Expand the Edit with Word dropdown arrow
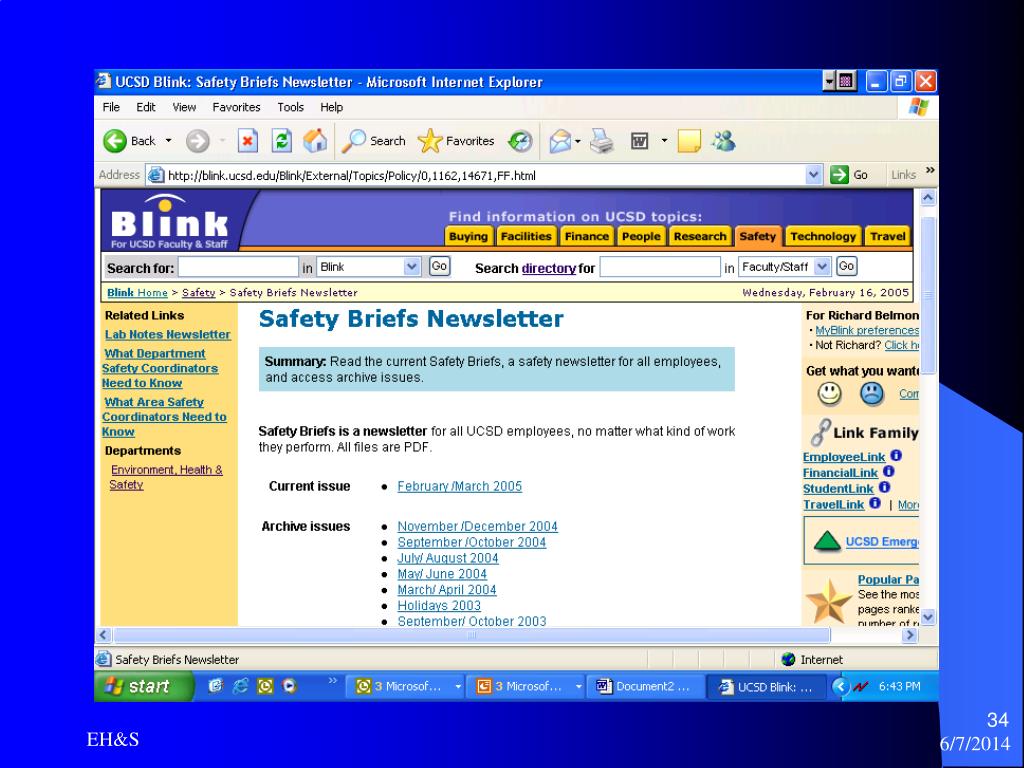Viewport: 1024px width, 768px height. tap(664, 141)
